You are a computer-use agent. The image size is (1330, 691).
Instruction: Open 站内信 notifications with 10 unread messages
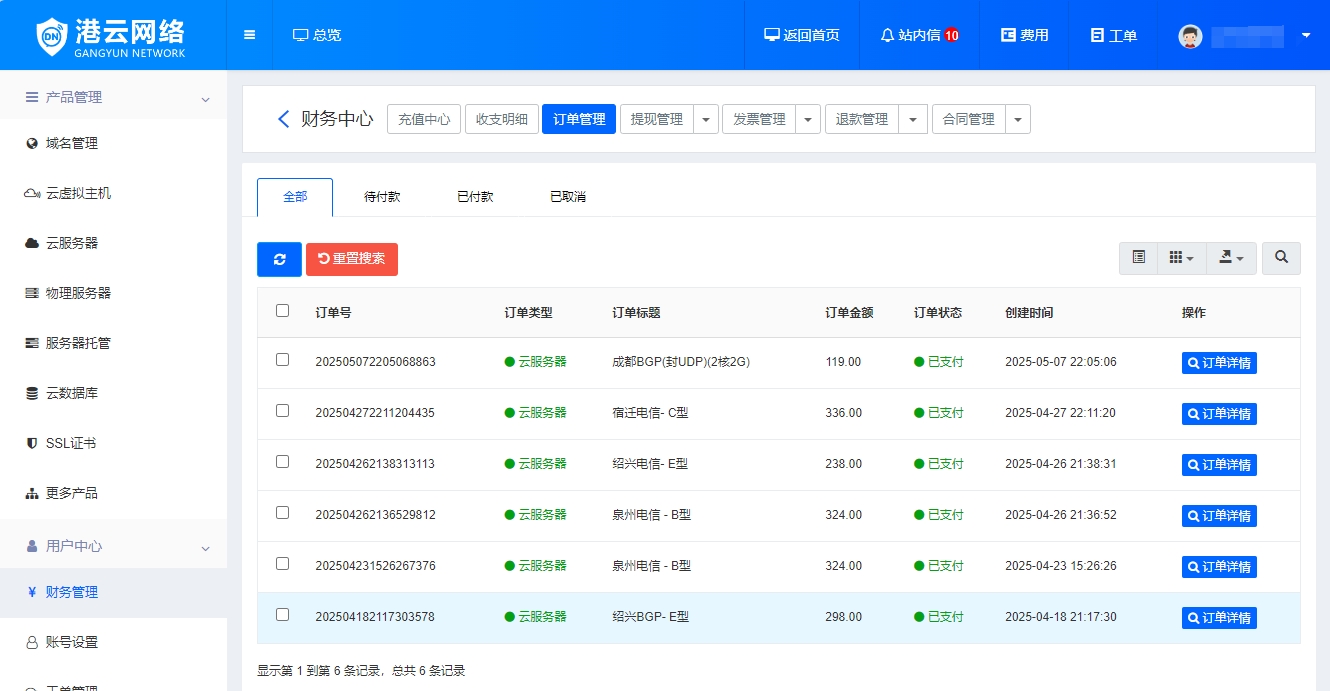[917, 34]
